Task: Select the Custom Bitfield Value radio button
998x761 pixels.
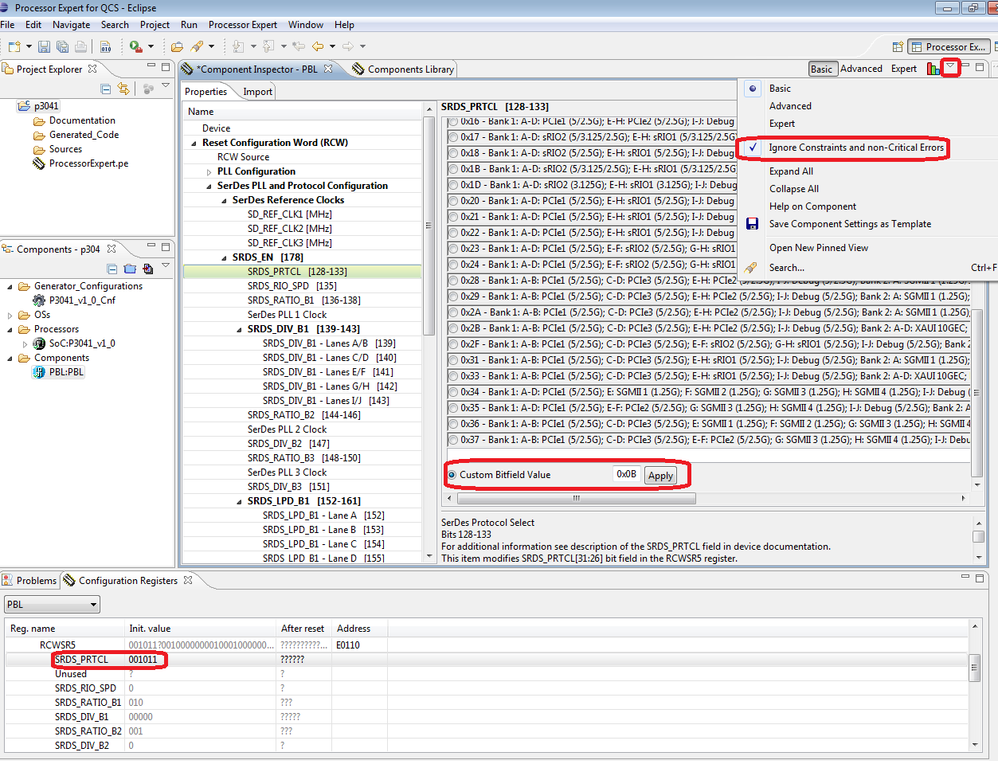Action: coord(451,475)
